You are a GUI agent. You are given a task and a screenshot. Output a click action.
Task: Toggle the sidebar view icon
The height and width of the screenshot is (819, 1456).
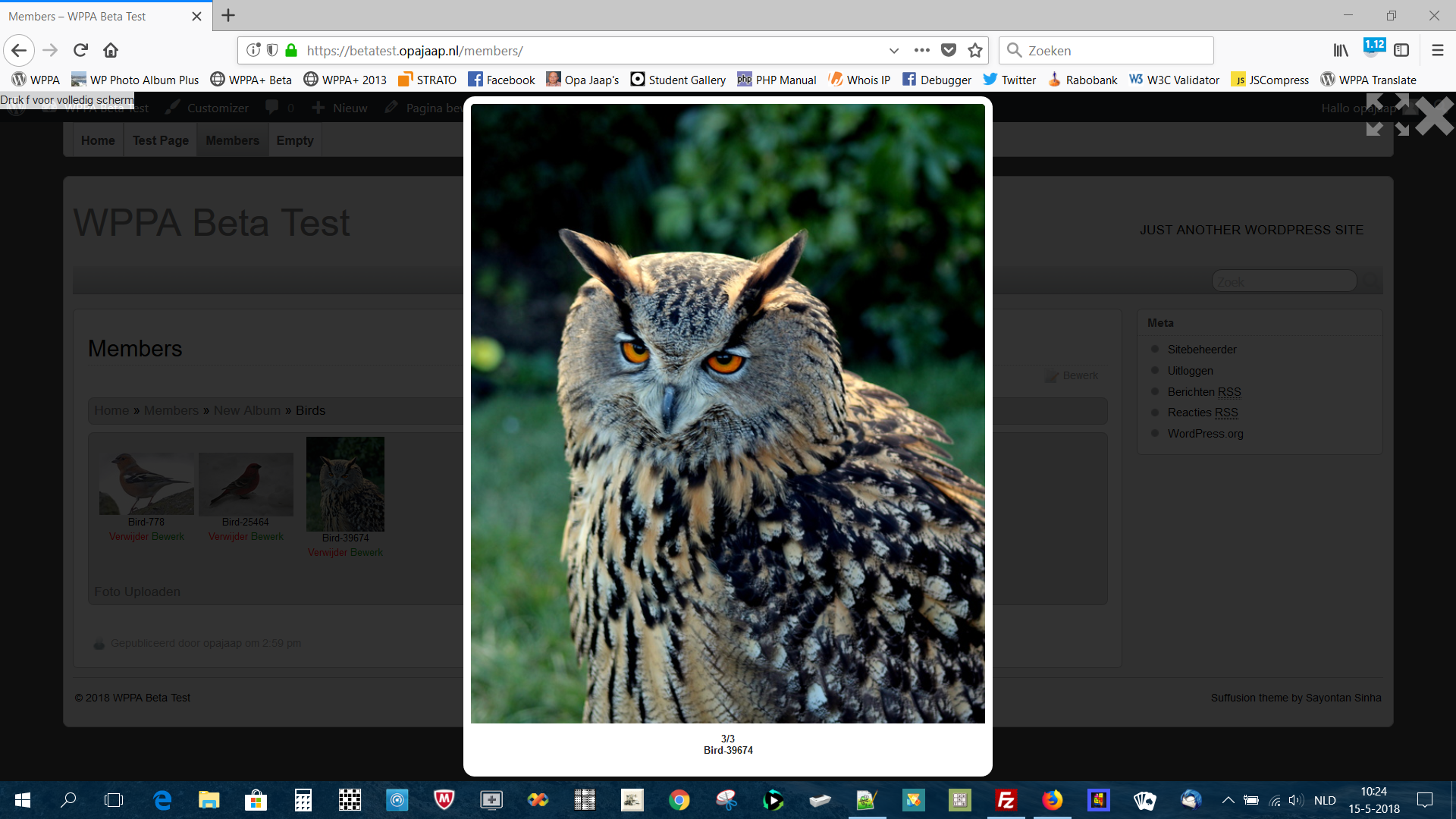[x=1401, y=50]
